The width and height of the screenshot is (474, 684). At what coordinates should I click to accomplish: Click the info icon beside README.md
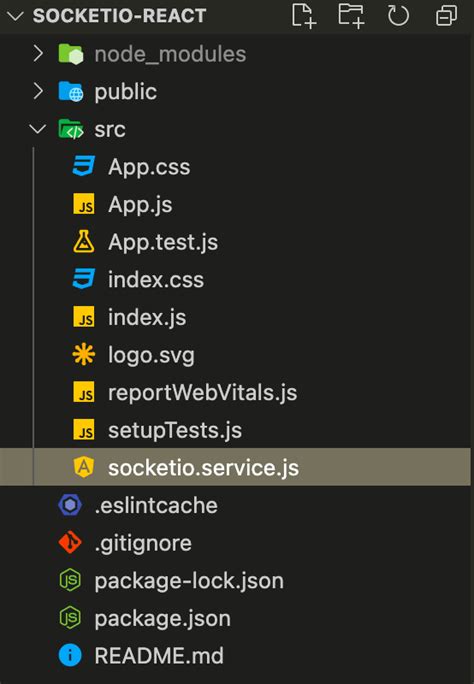click(70, 655)
